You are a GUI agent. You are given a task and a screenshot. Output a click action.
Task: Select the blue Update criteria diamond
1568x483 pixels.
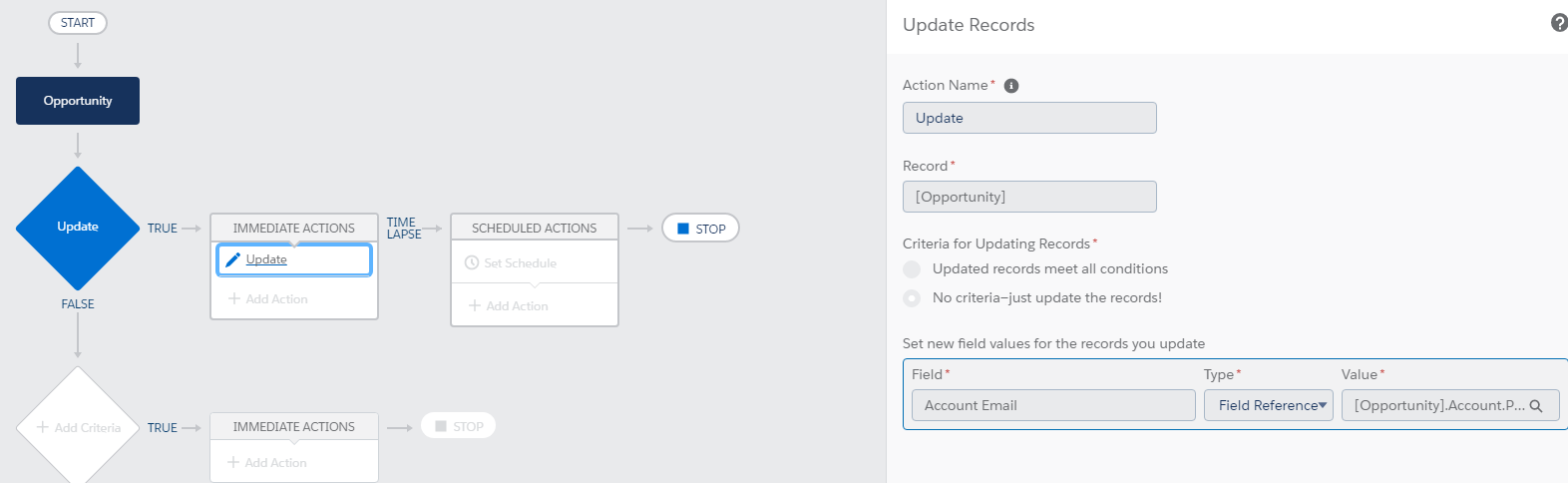78,228
